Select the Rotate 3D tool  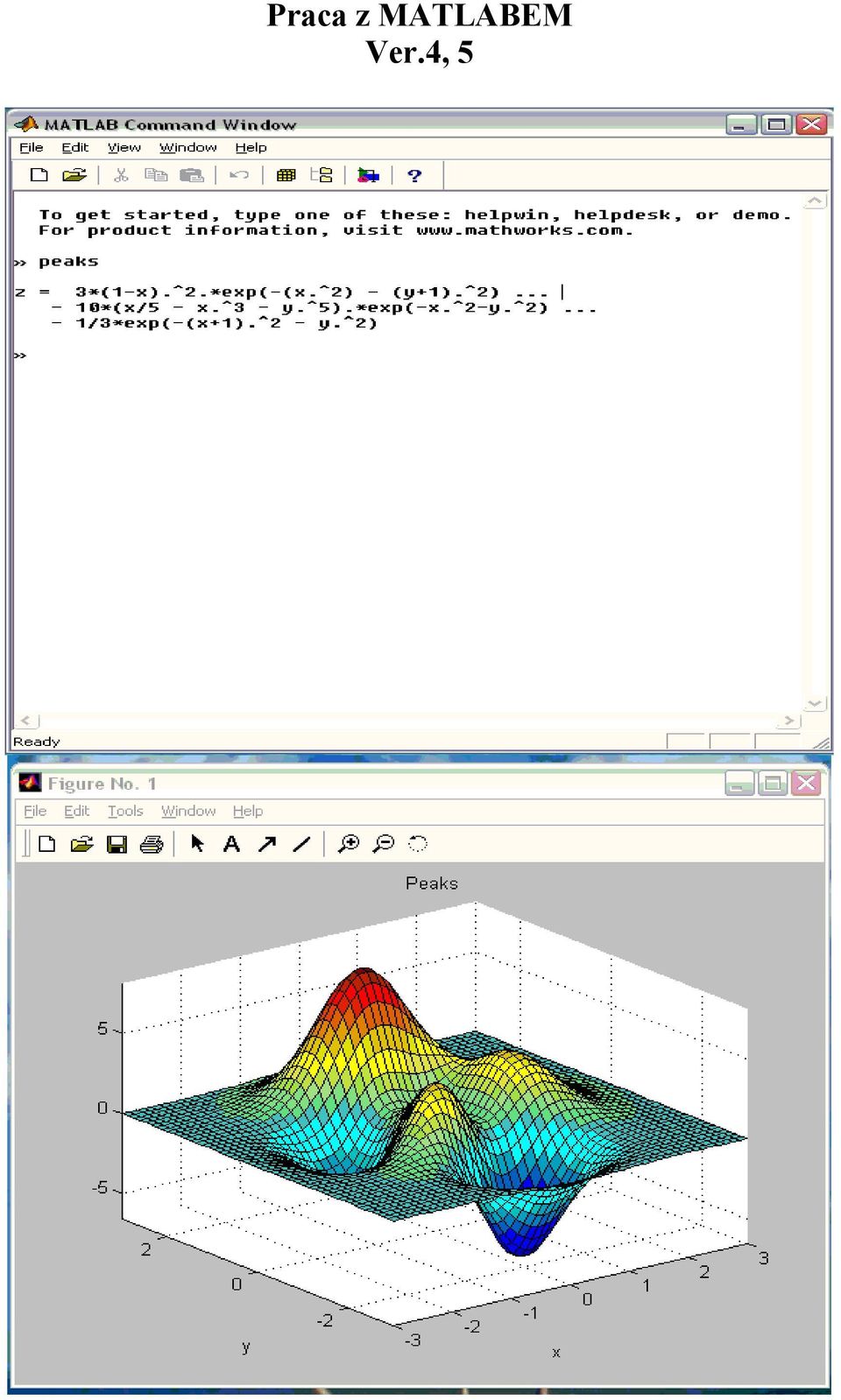(x=418, y=843)
